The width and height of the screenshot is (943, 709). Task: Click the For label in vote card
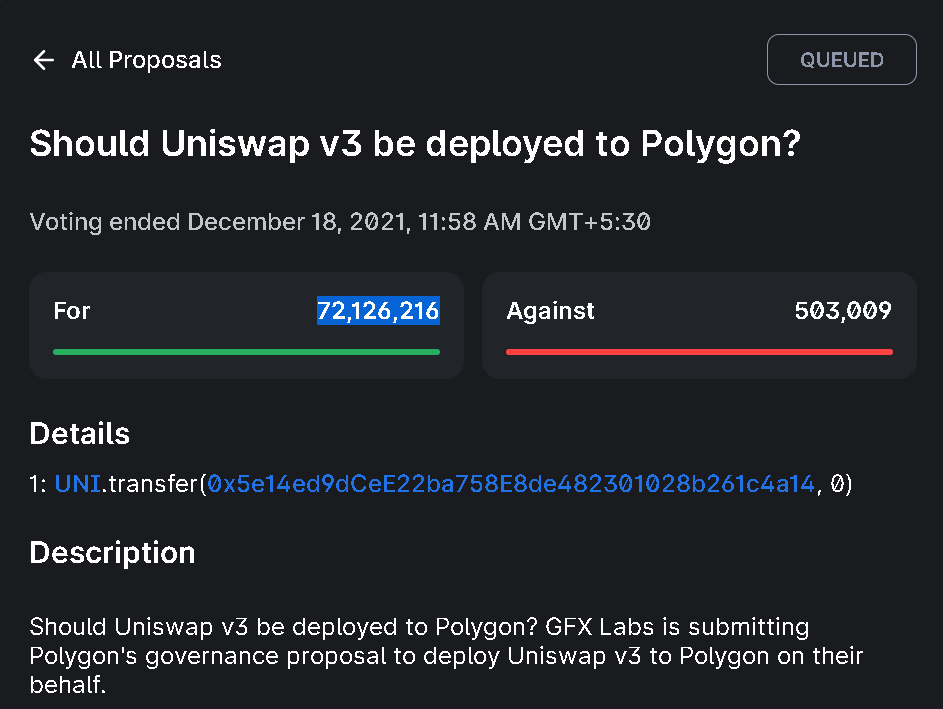click(x=72, y=311)
